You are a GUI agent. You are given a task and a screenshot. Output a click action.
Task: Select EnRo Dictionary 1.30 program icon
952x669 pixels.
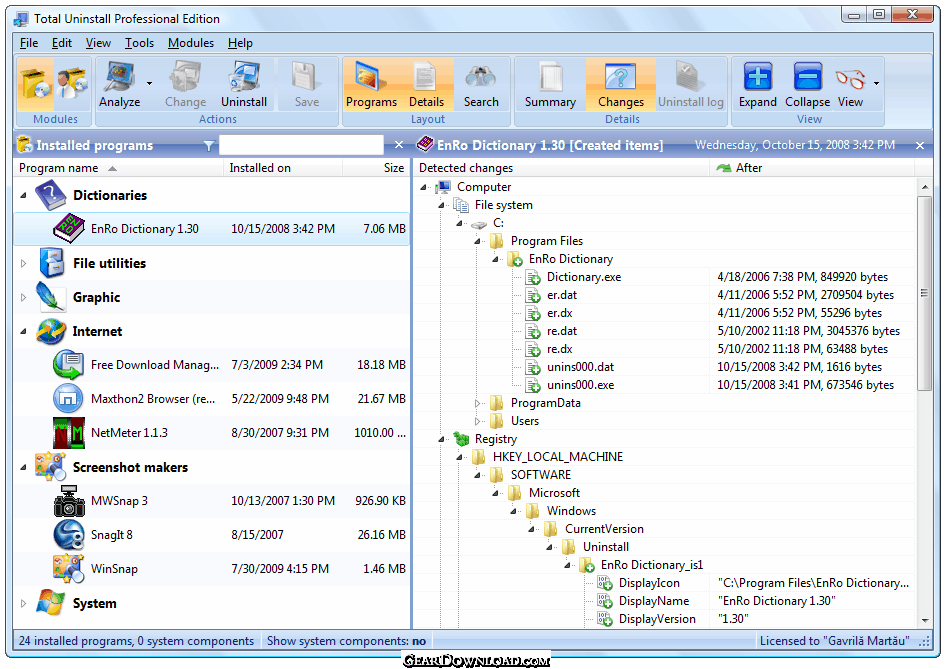(69, 229)
